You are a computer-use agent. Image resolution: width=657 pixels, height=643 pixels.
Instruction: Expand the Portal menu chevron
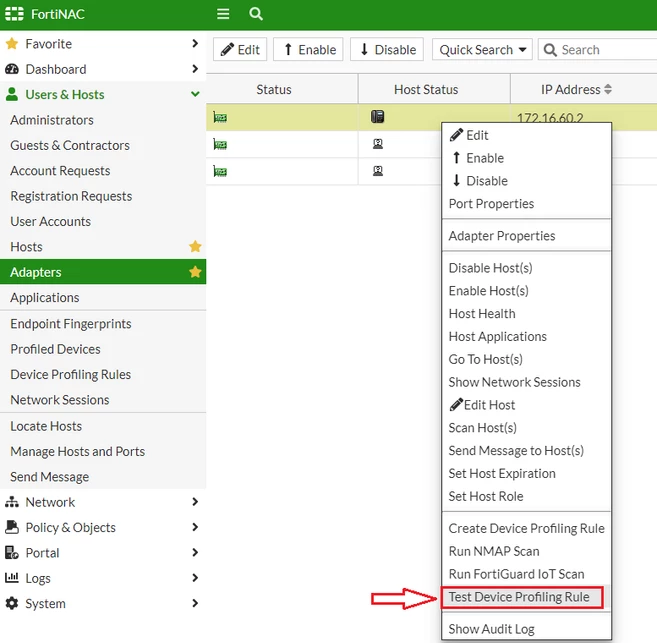click(195, 552)
